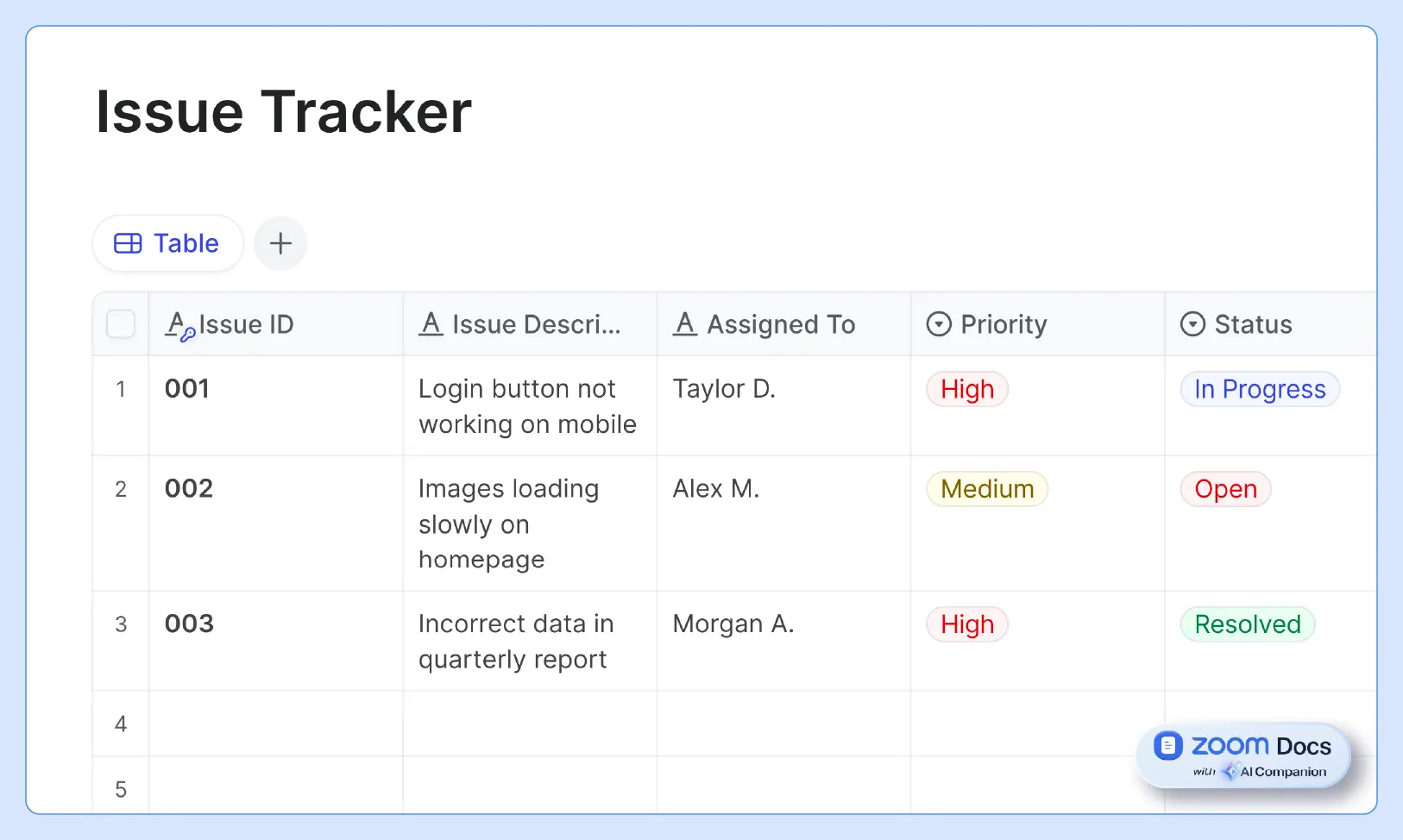This screenshot has width=1403, height=840.
Task: Click the single-select icon on the Priority header
Action: (939, 323)
